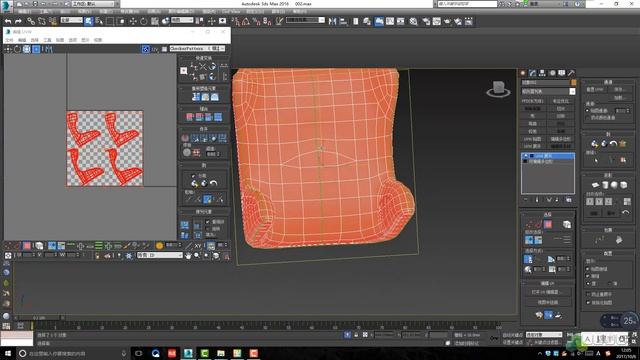
Task: Open the Utilities hammer tab
Action: point(571,73)
